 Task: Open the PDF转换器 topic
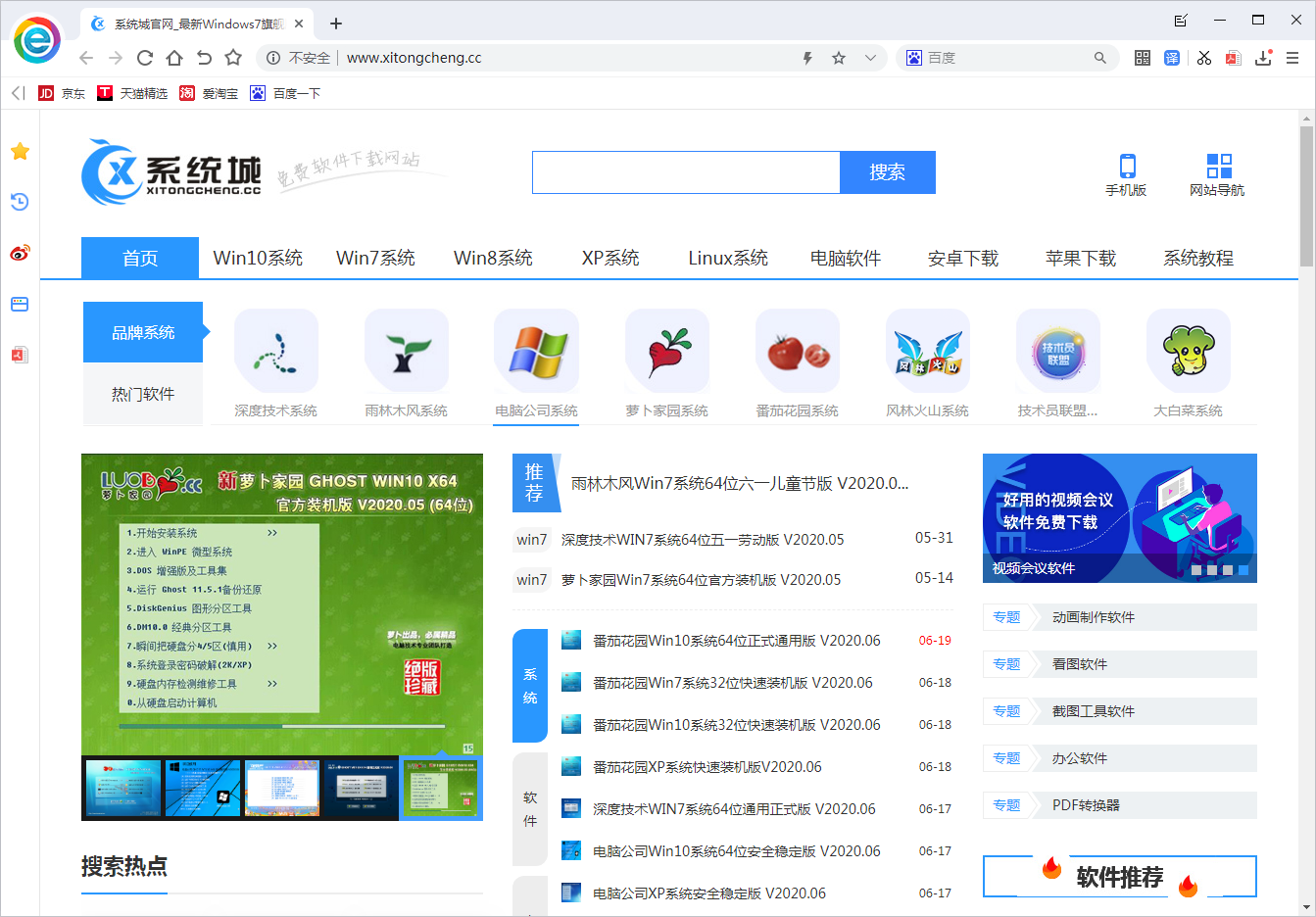point(1086,805)
